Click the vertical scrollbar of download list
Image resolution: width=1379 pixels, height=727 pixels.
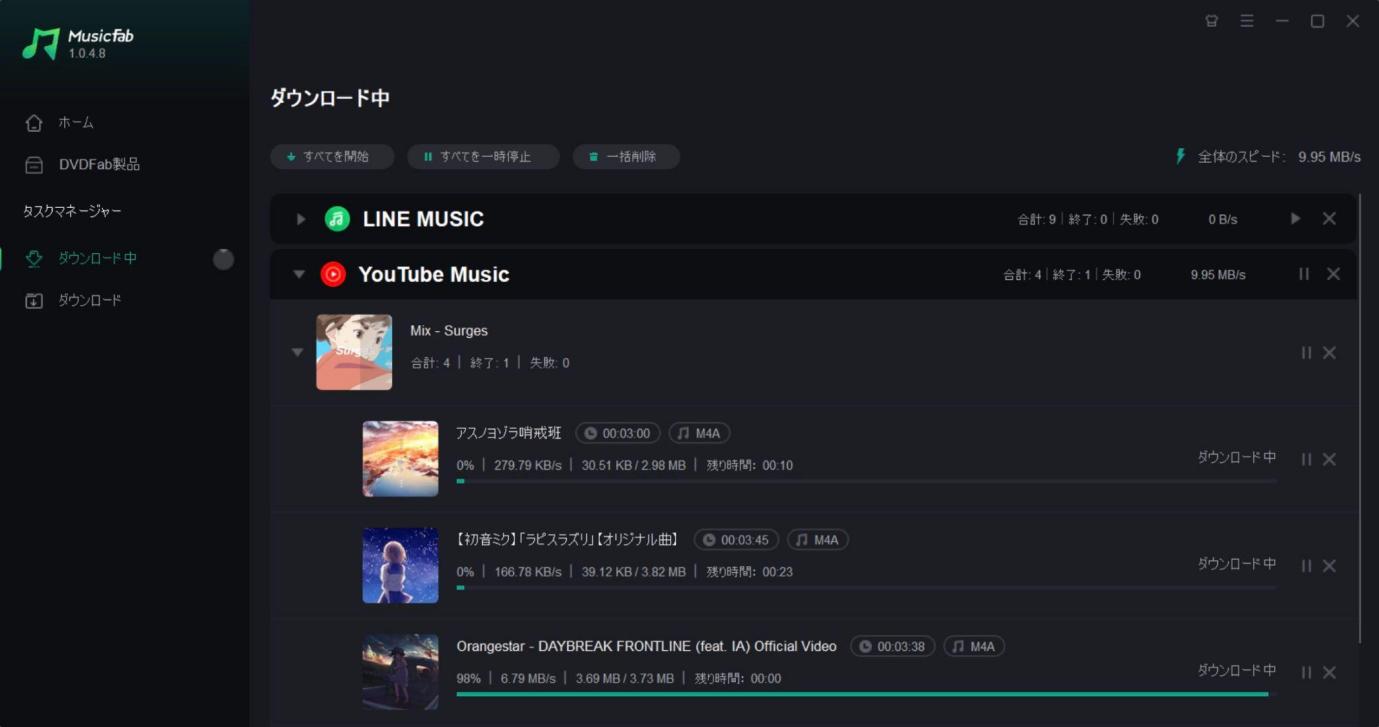(x=1360, y=420)
